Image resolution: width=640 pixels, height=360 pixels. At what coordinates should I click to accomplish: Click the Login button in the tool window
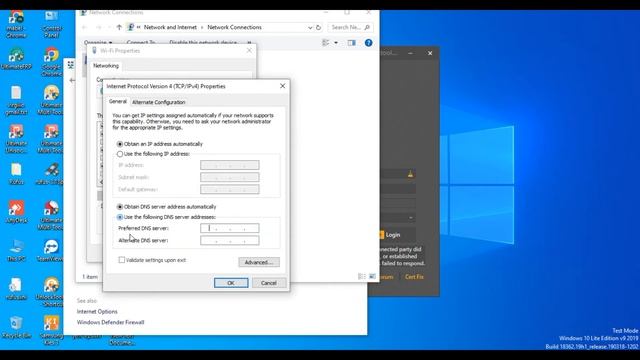point(393,235)
